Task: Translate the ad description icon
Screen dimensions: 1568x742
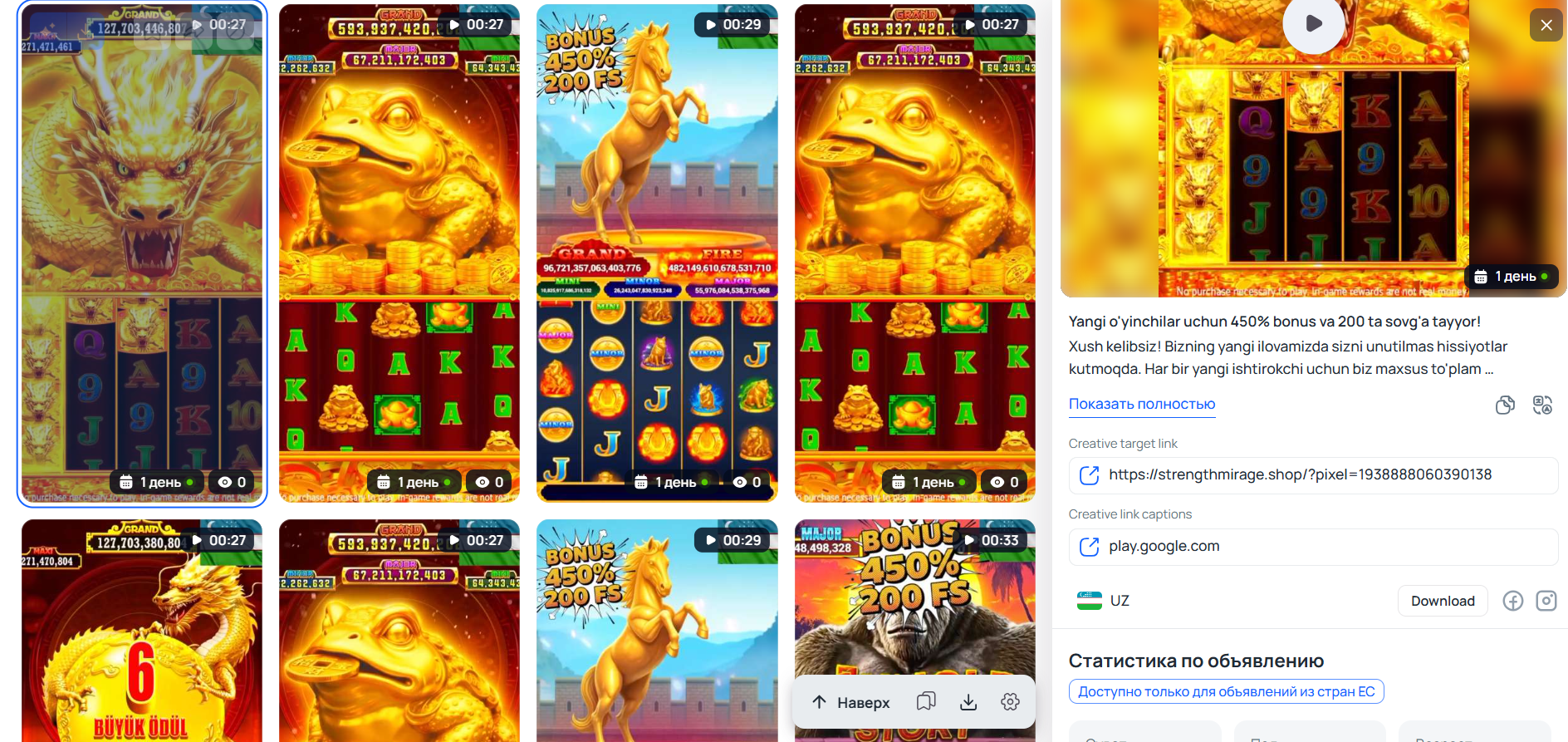Action: 1542,405
